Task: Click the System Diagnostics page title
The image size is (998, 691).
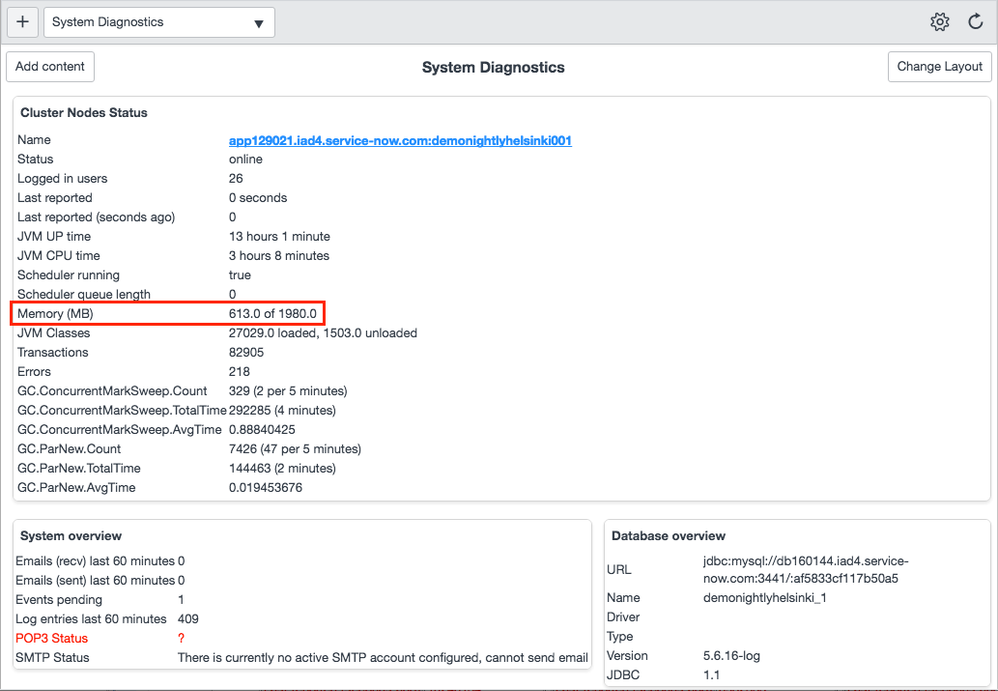Action: (493, 68)
